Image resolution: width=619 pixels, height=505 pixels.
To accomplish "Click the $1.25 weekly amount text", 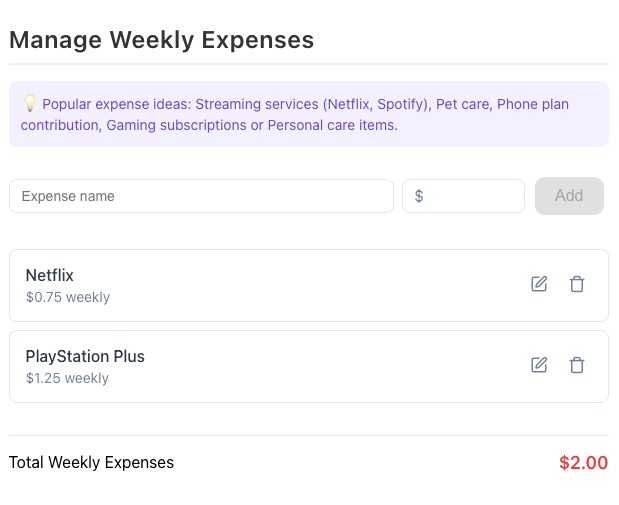I will click(67, 378).
